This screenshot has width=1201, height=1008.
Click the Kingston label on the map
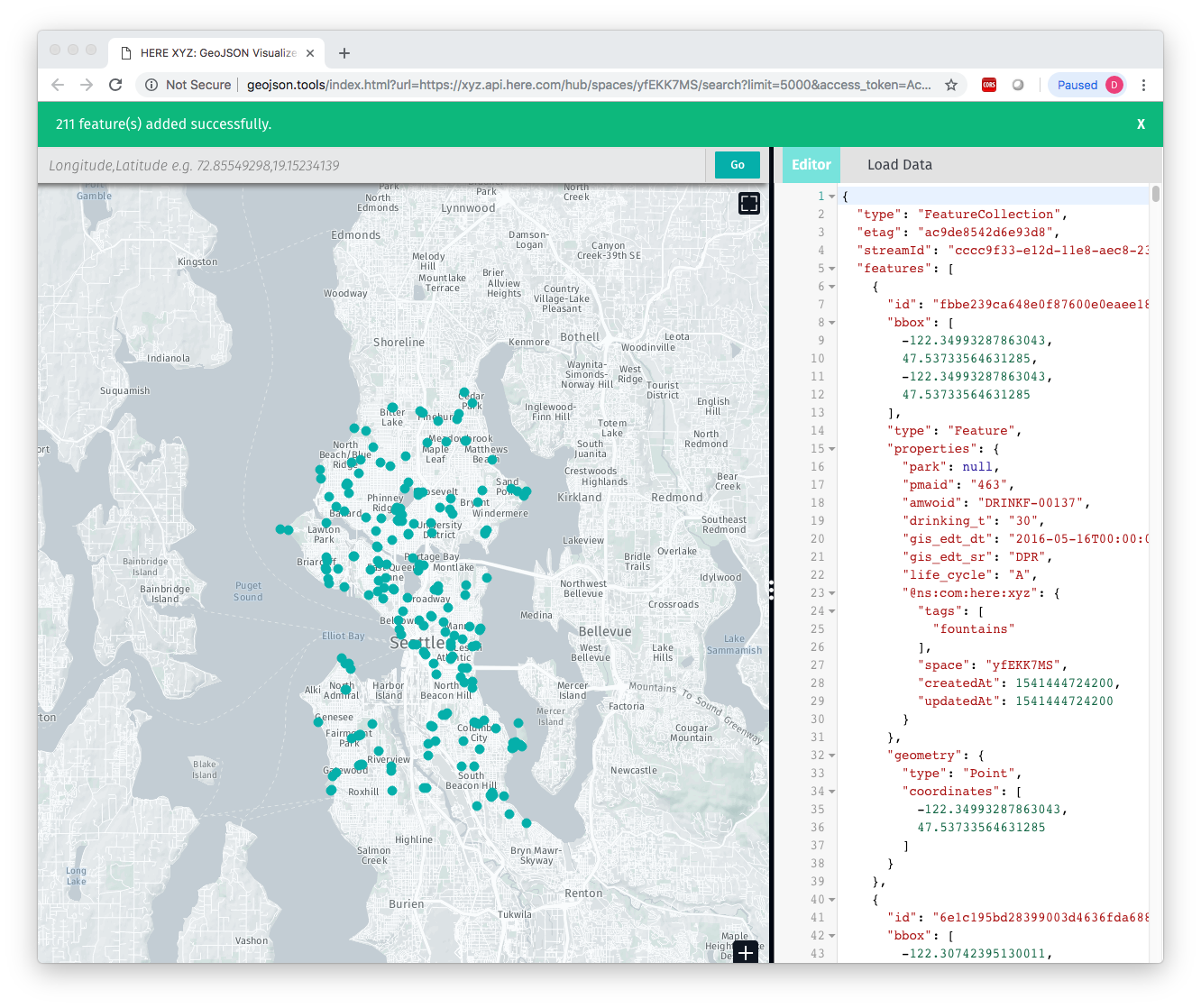pyautogui.click(x=197, y=261)
